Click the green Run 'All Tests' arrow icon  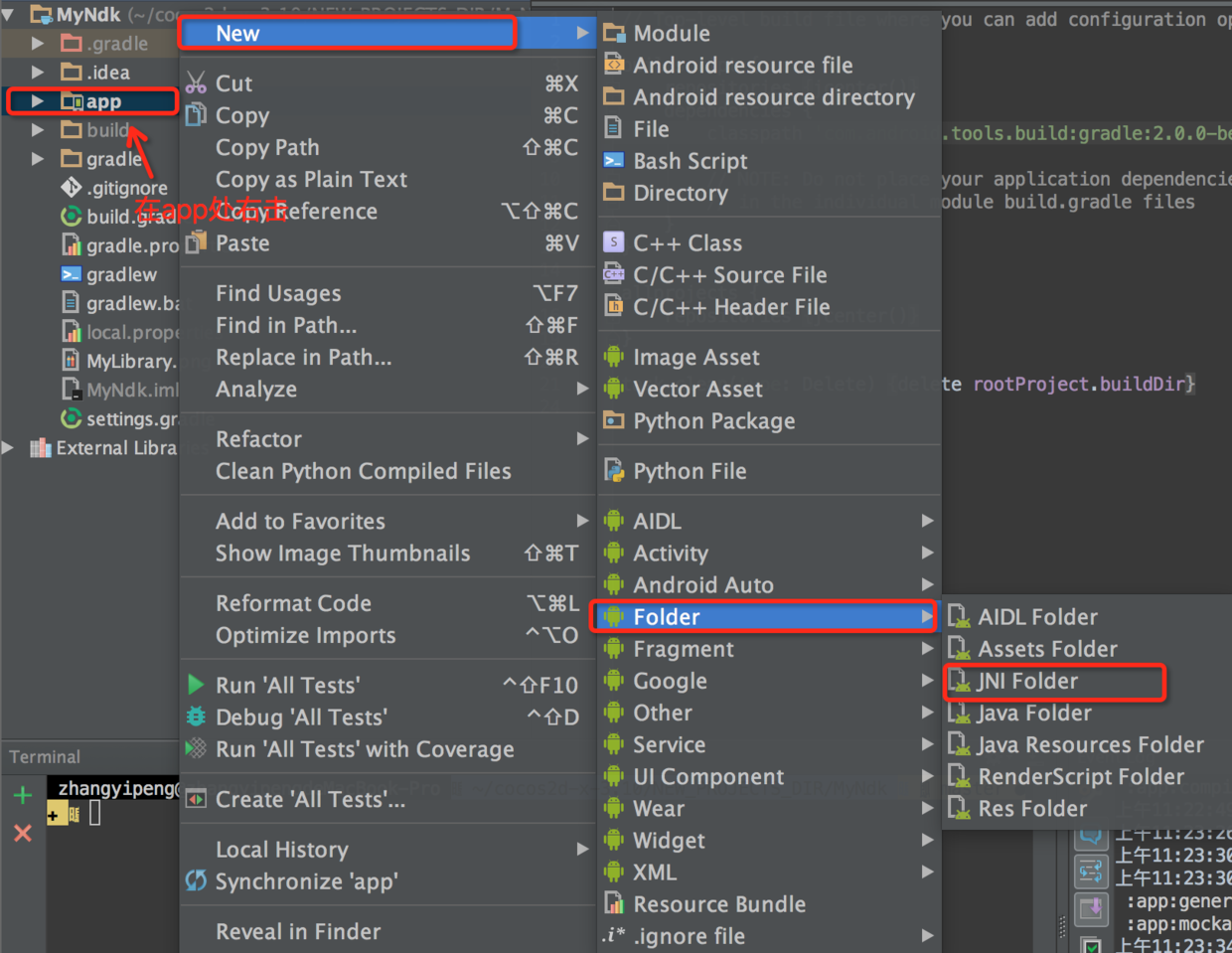click(197, 685)
